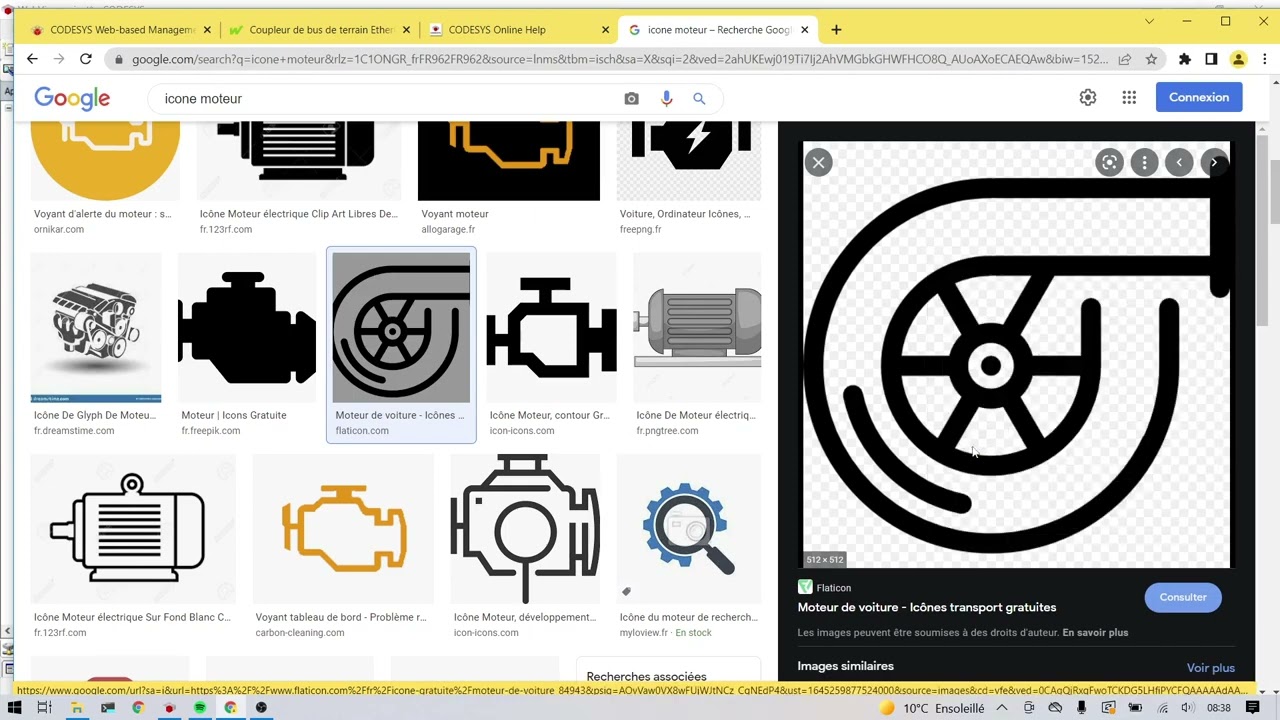
Task: Reload the current page
Action: 85,59
